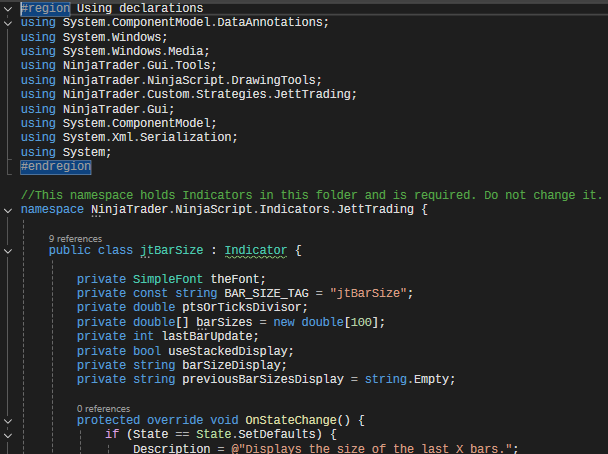Viewport: 608px width, 454px height.
Task: Click the BAR_SIZE_TAG constant name
Action: [x=266, y=293]
